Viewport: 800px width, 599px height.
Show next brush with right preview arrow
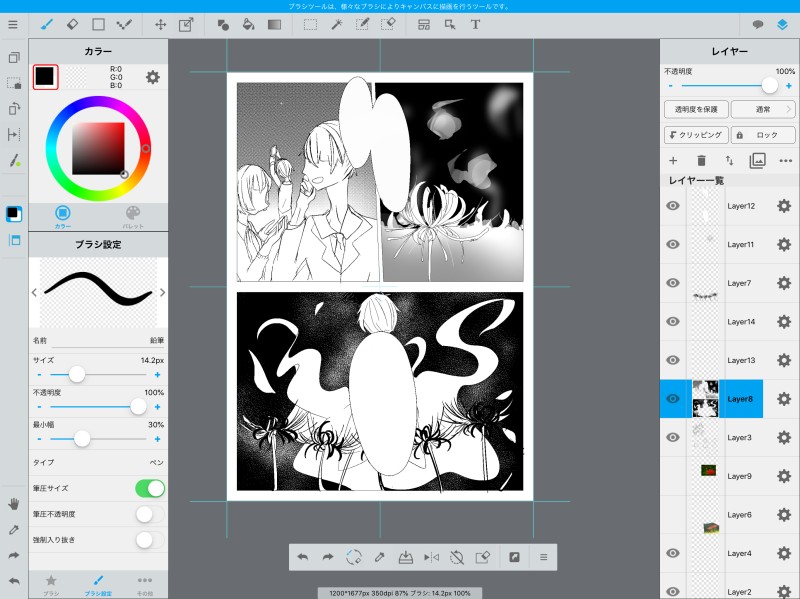(x=162, y=292)
